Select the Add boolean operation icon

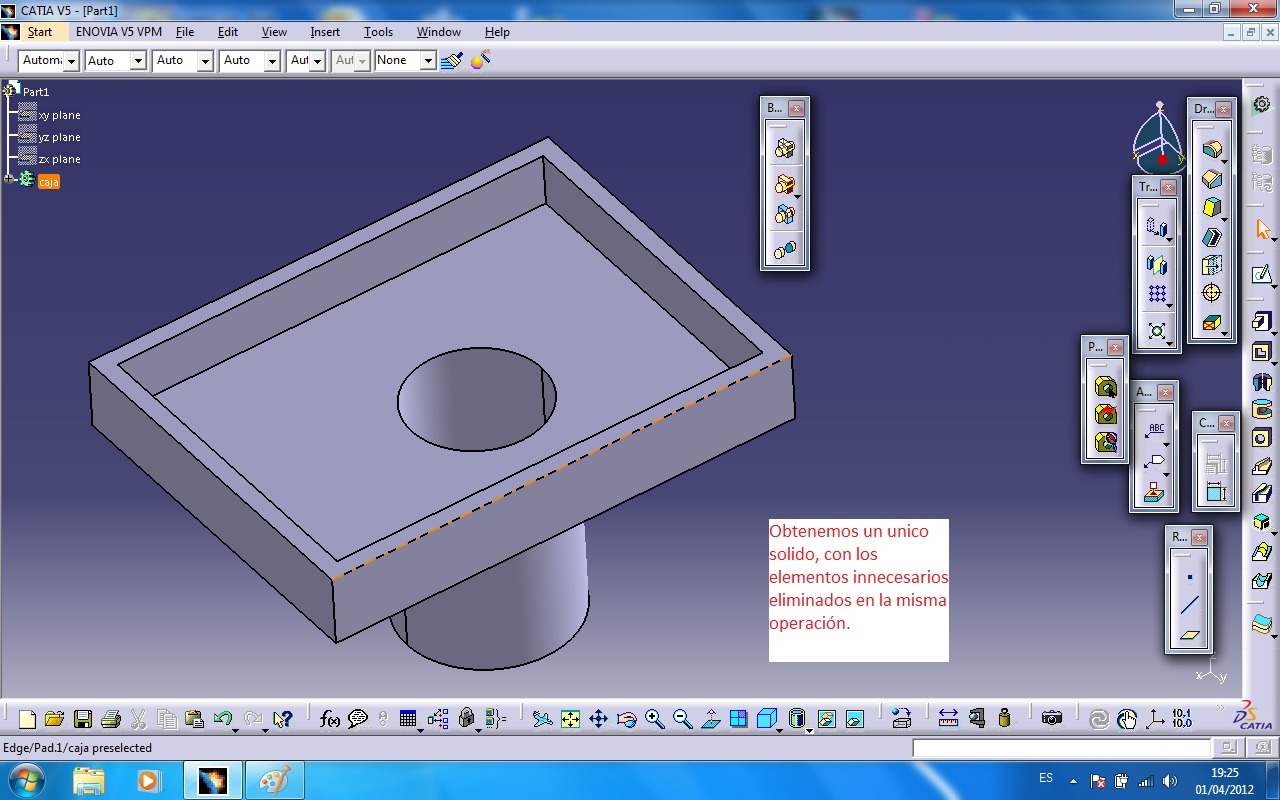785,184
